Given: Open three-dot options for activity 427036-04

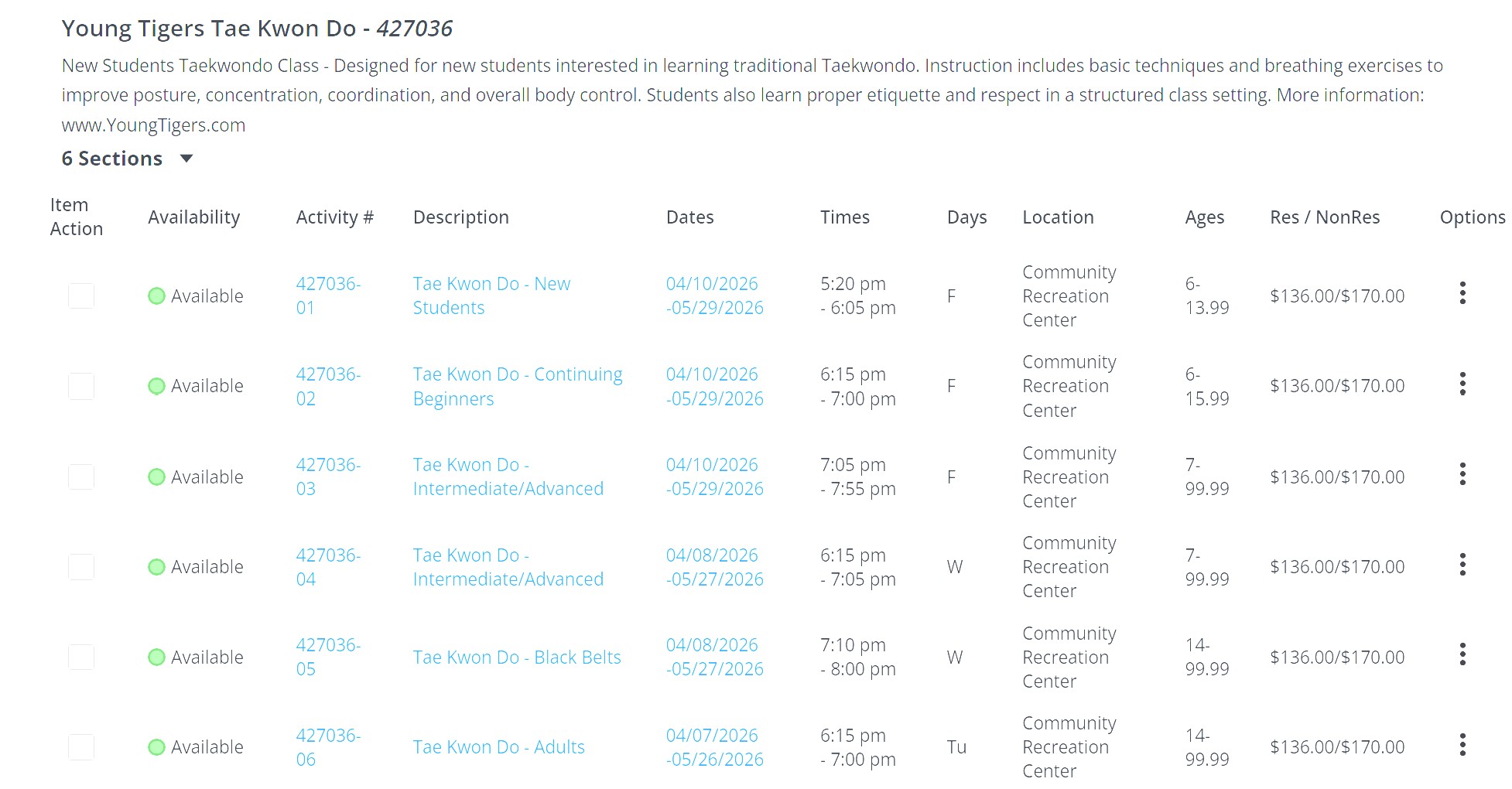Looking at the screenshot, I should click(1462, 565).
